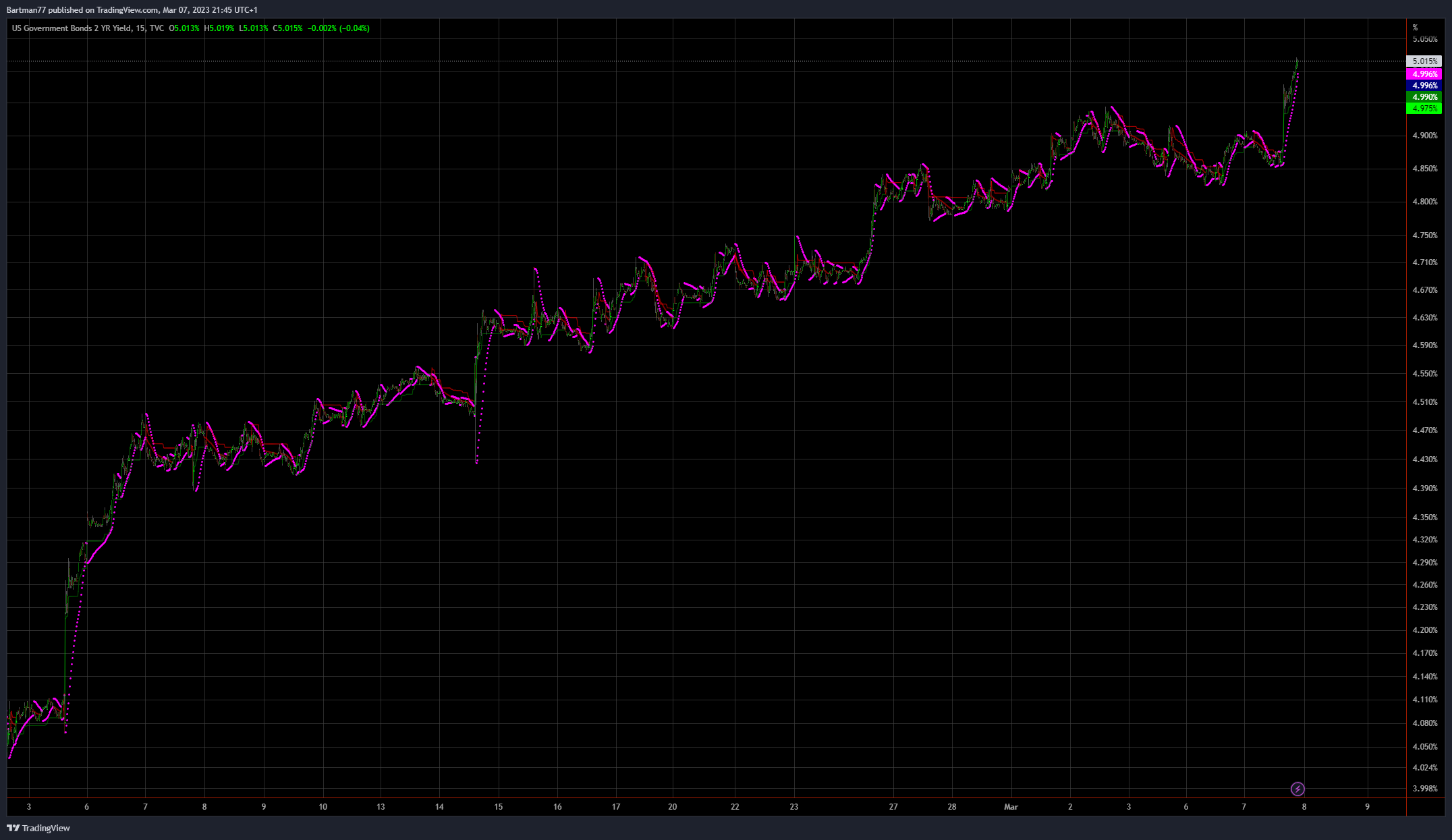Click the Mar label on time axis
The height and width of the screenshot is (840, 1452).
pyautogui.click(x=1011, y=807)
